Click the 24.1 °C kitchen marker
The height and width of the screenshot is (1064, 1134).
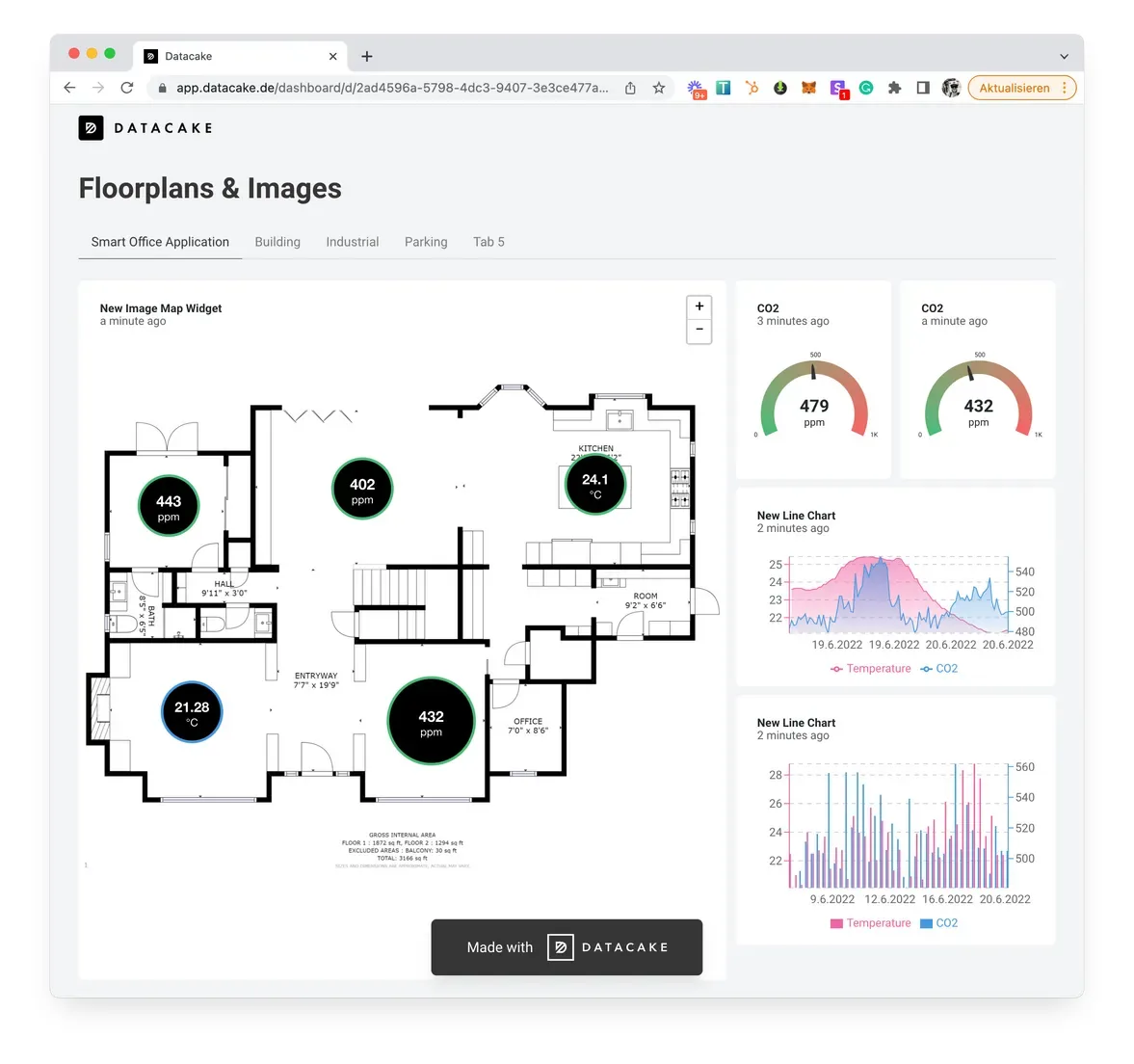595,484
